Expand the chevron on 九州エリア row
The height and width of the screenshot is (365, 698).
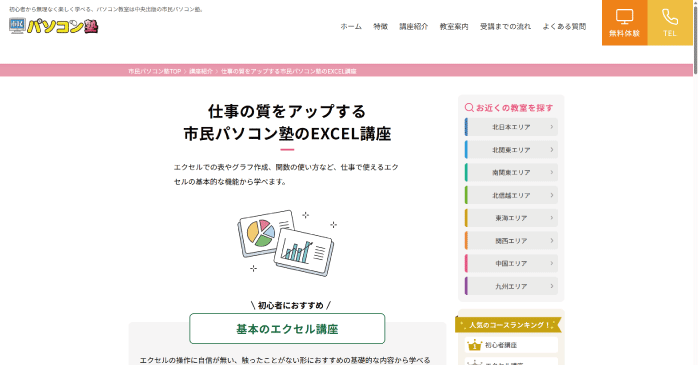[x=552, y=286]
